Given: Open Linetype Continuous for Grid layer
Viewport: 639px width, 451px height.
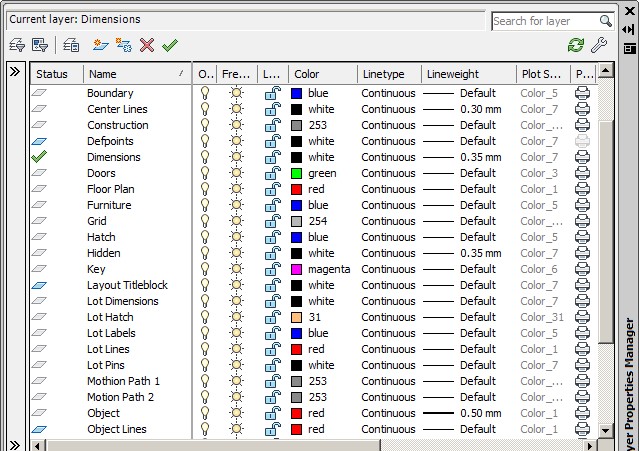Looking at the screenshot, I should (388, 221).
